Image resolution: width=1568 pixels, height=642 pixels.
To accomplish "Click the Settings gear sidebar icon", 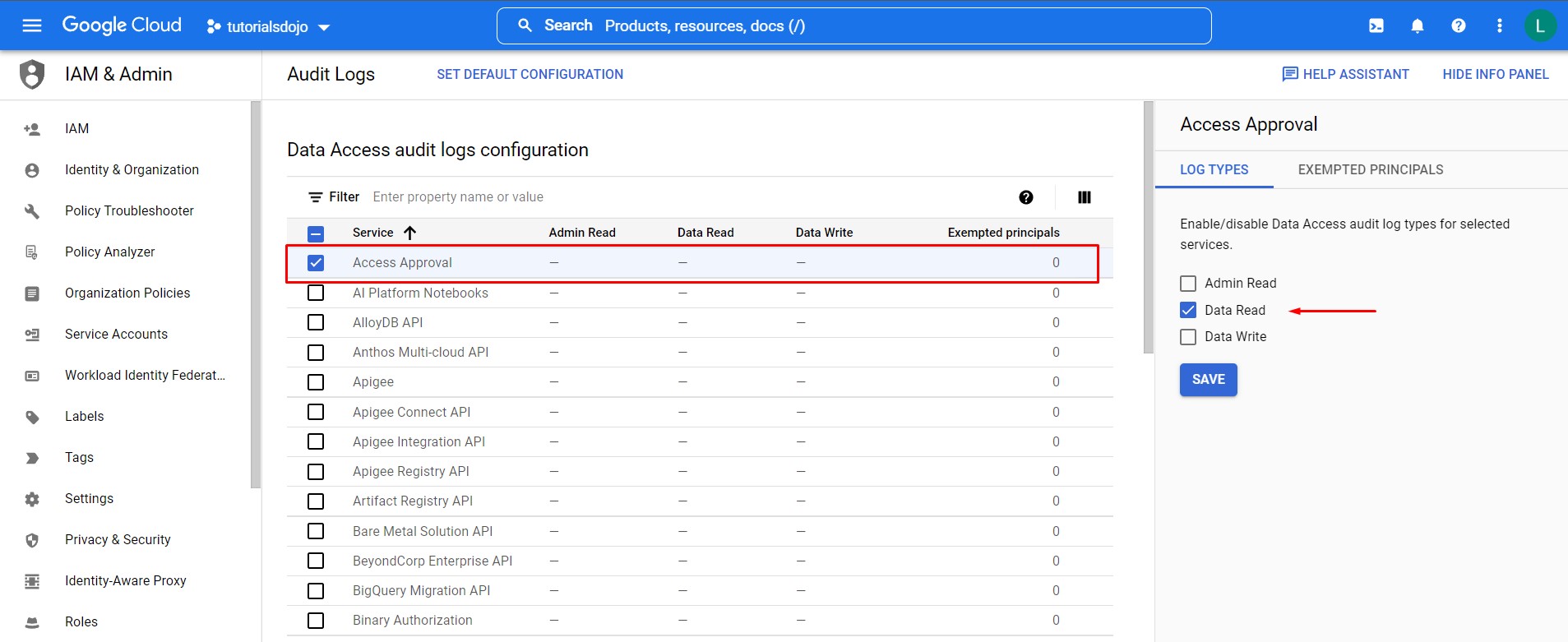I will point(32,499).
